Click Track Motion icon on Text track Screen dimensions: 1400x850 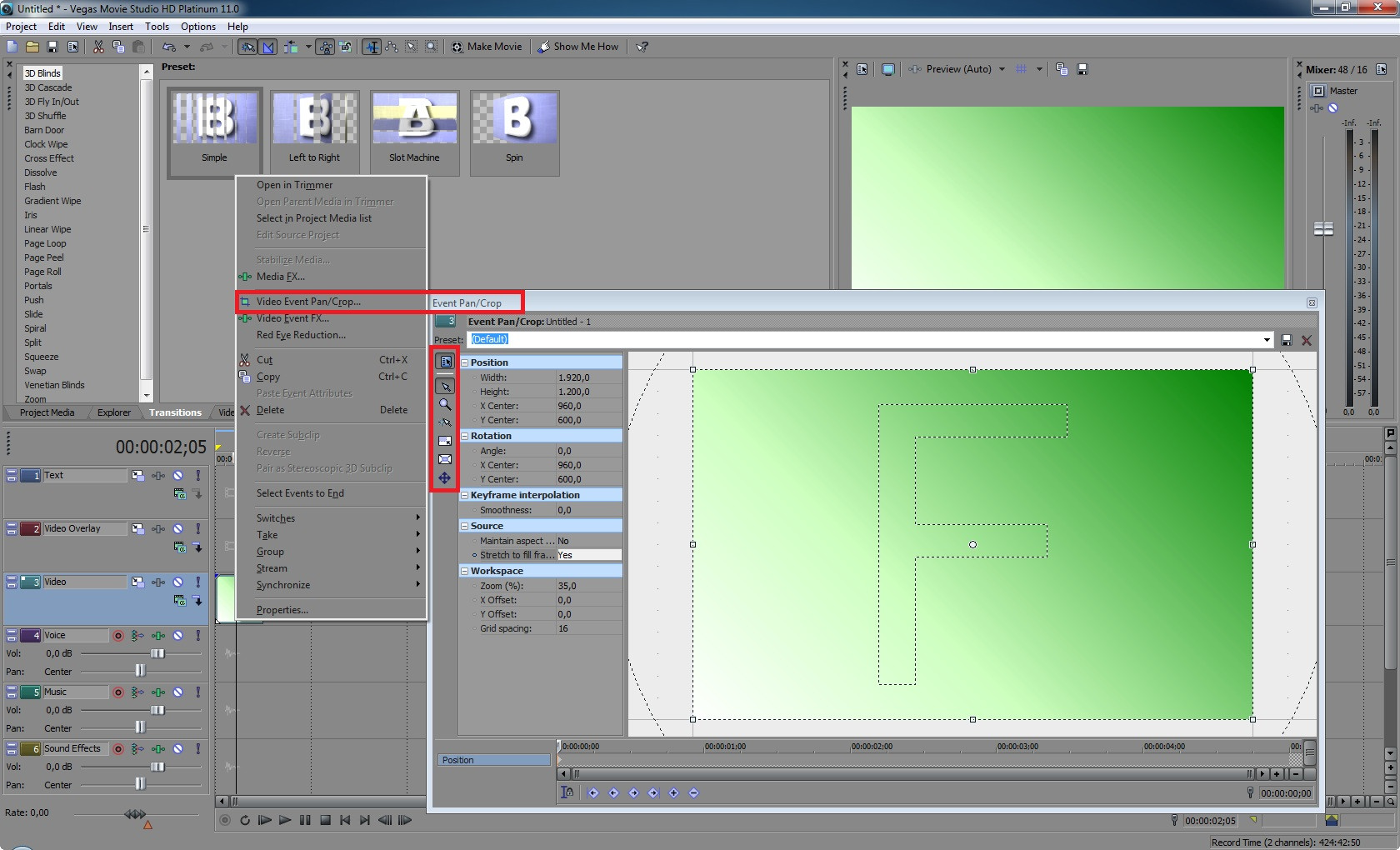tap(137, 475)
